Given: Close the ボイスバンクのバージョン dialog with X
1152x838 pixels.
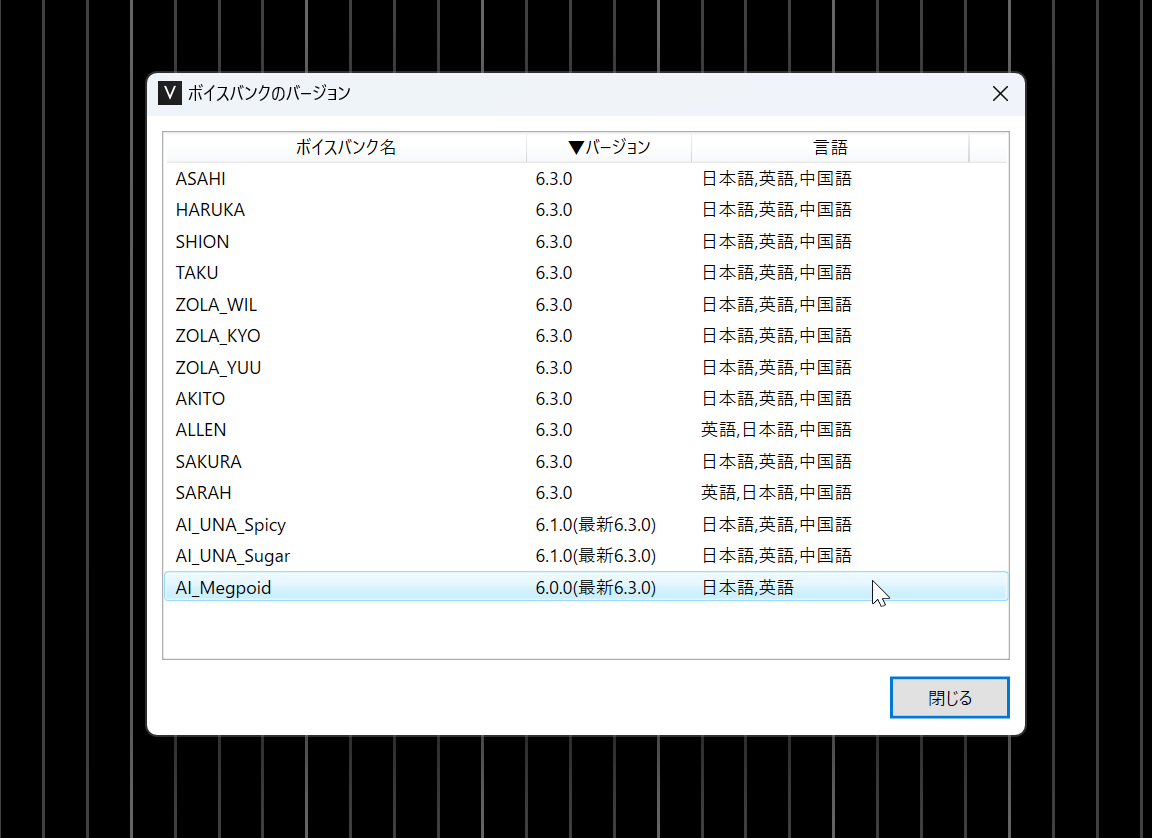Looking at the screenshot, I should coord(1000,93).
